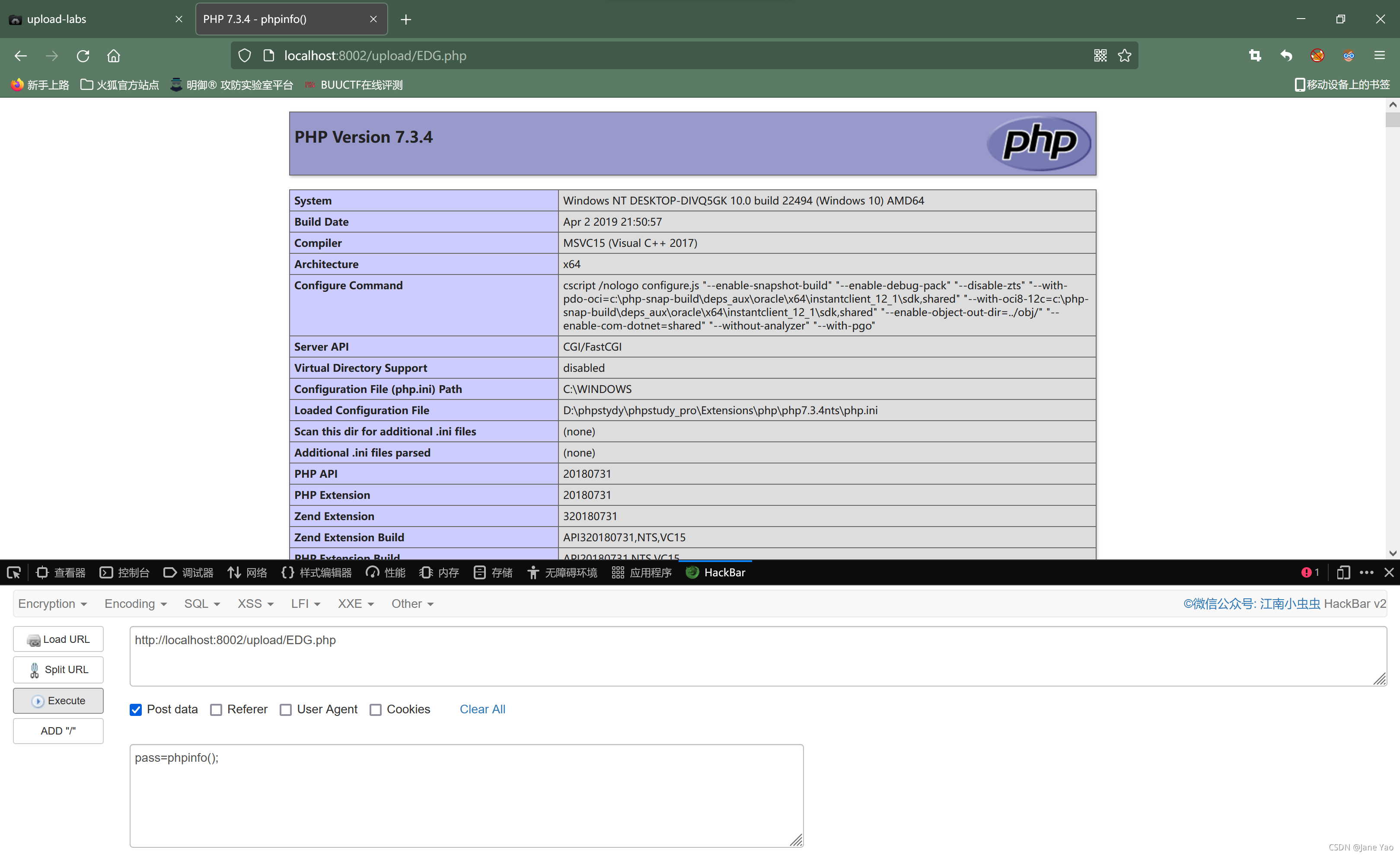Expand the LFI dropdown

[x=305, y=604]
